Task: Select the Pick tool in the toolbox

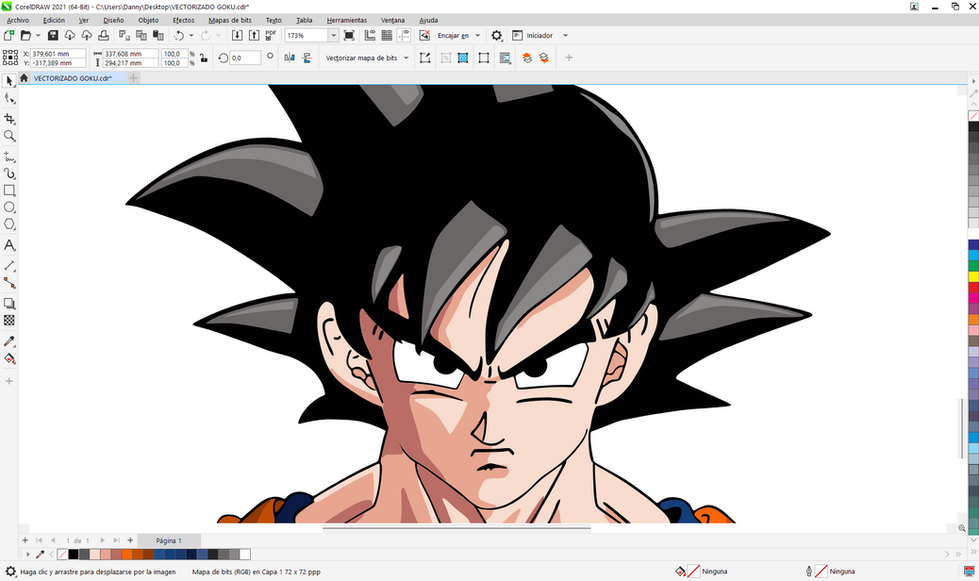Action: [x=9, y=81]
